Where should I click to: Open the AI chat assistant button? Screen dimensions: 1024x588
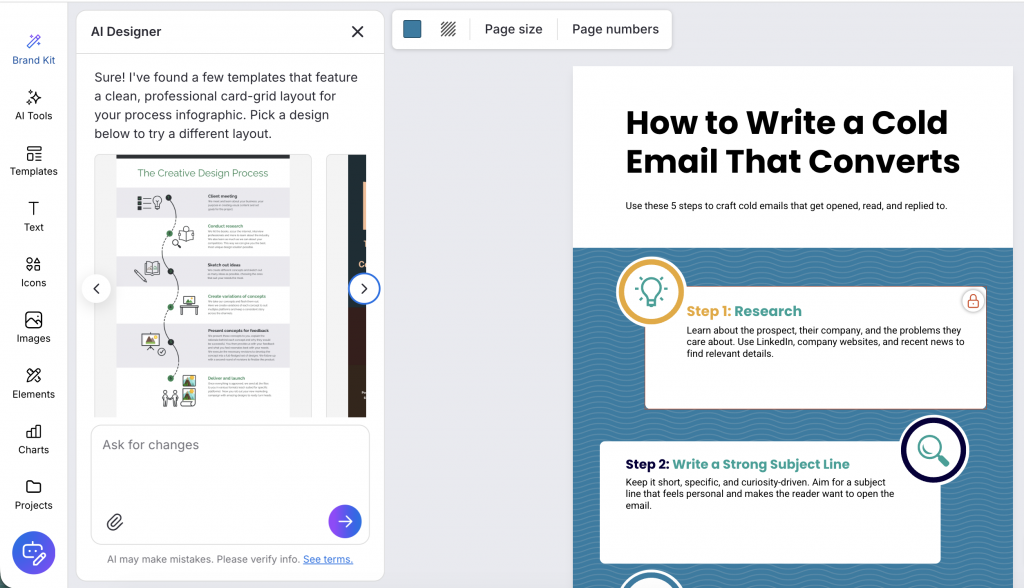[33, 553]
